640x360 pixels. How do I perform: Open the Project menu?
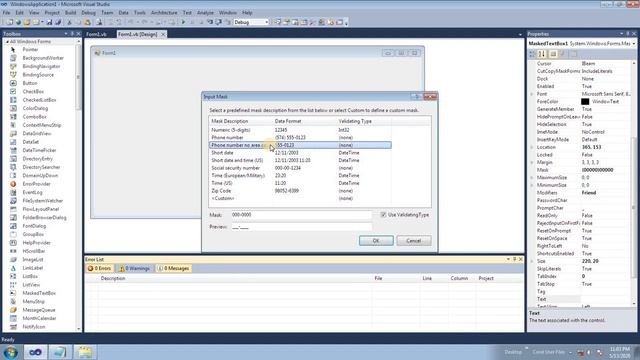pos(52,13)
